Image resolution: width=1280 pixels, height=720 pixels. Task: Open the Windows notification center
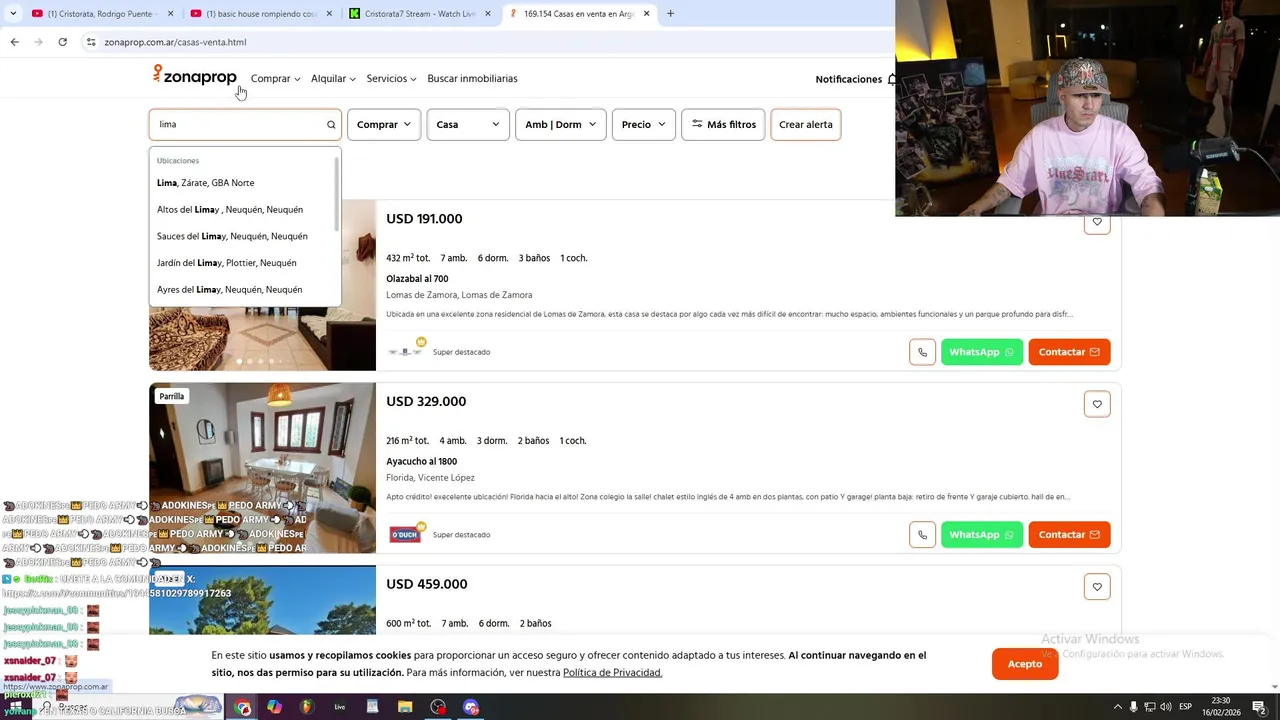[x=1259, y=707]
